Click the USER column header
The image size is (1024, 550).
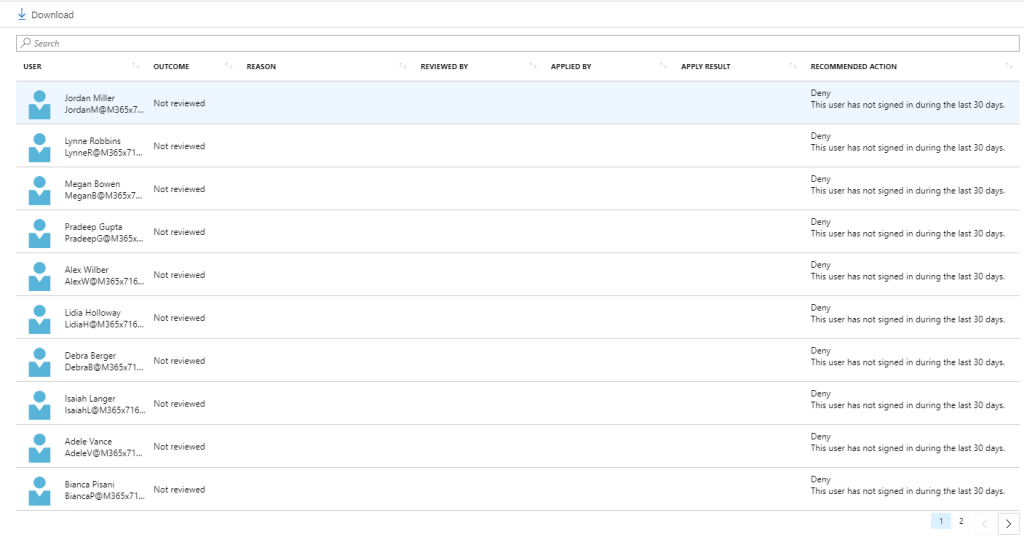point(33,67)
